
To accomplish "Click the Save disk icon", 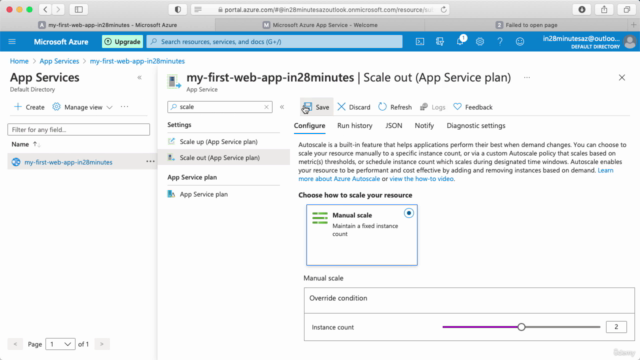I will coord(307,107).
